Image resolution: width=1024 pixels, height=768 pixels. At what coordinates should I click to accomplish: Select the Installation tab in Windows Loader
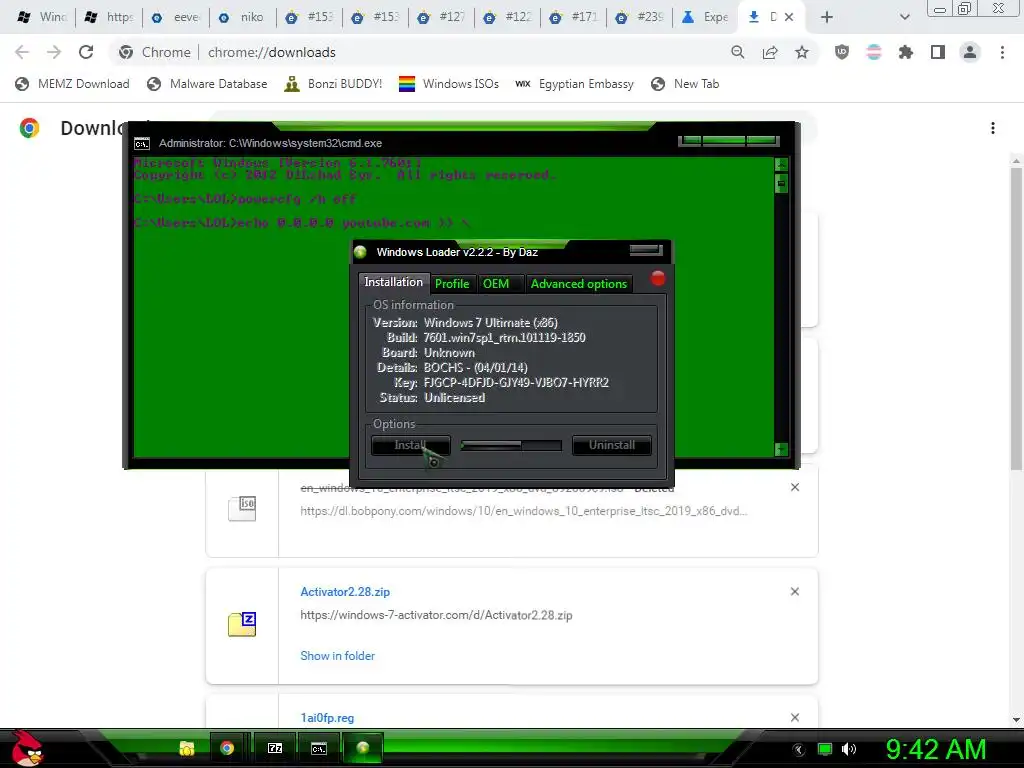point(393,282)
